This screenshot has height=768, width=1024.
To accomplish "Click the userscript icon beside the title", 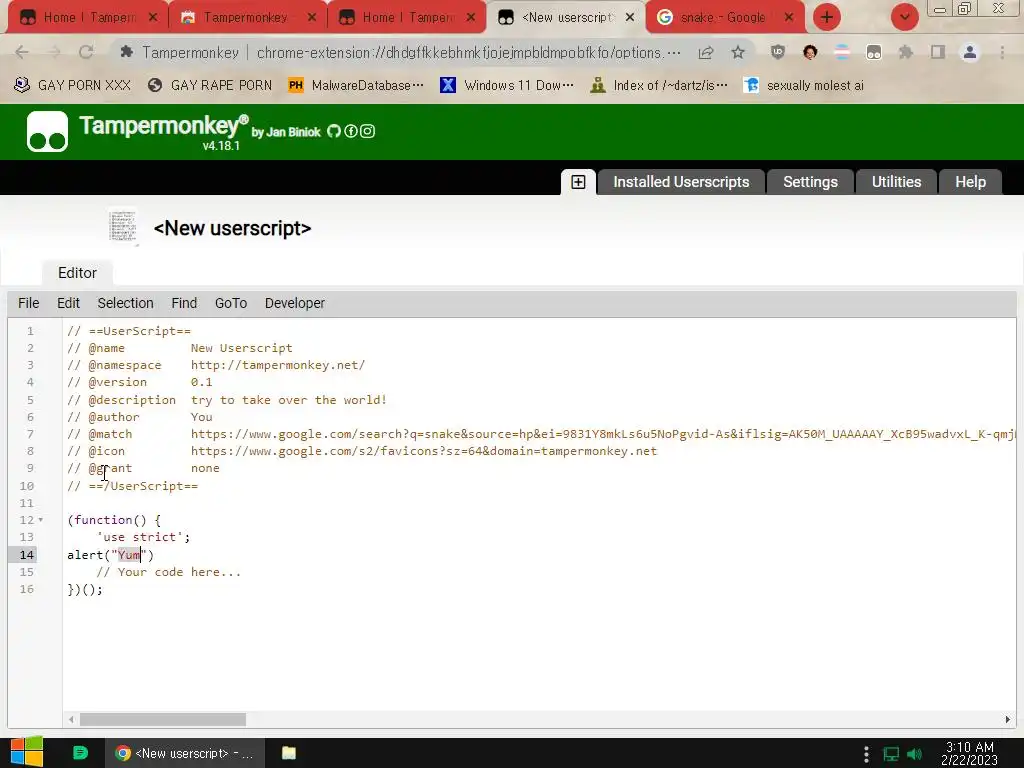I will 123,227.
